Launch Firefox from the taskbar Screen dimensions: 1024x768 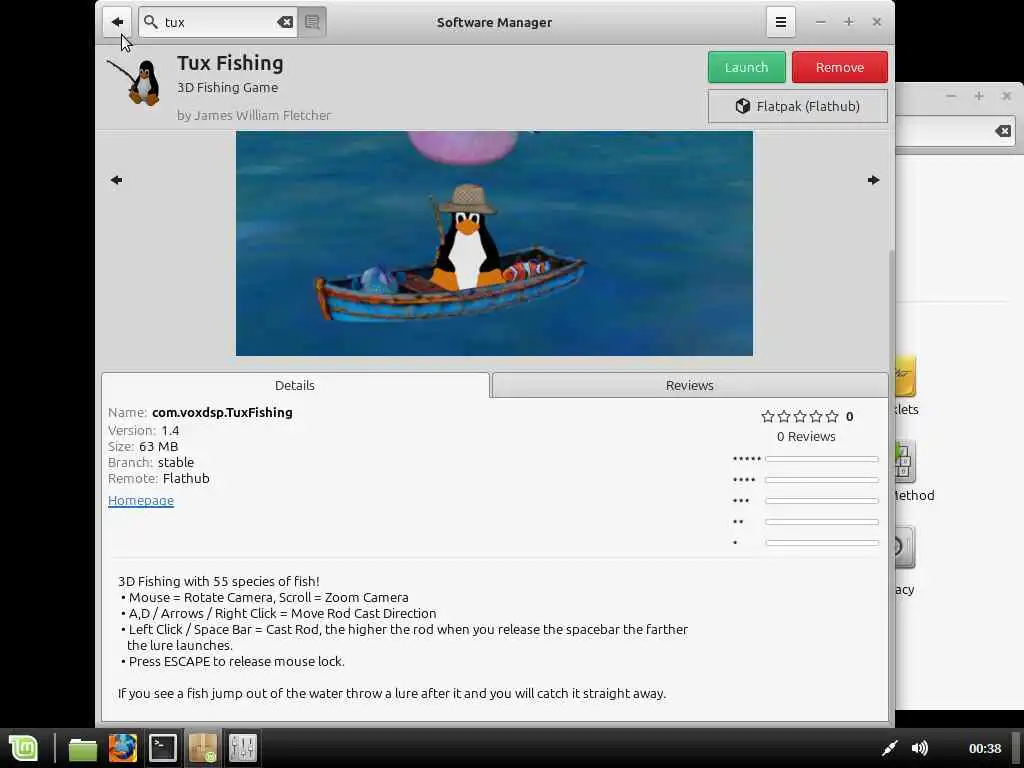[123, 748]
